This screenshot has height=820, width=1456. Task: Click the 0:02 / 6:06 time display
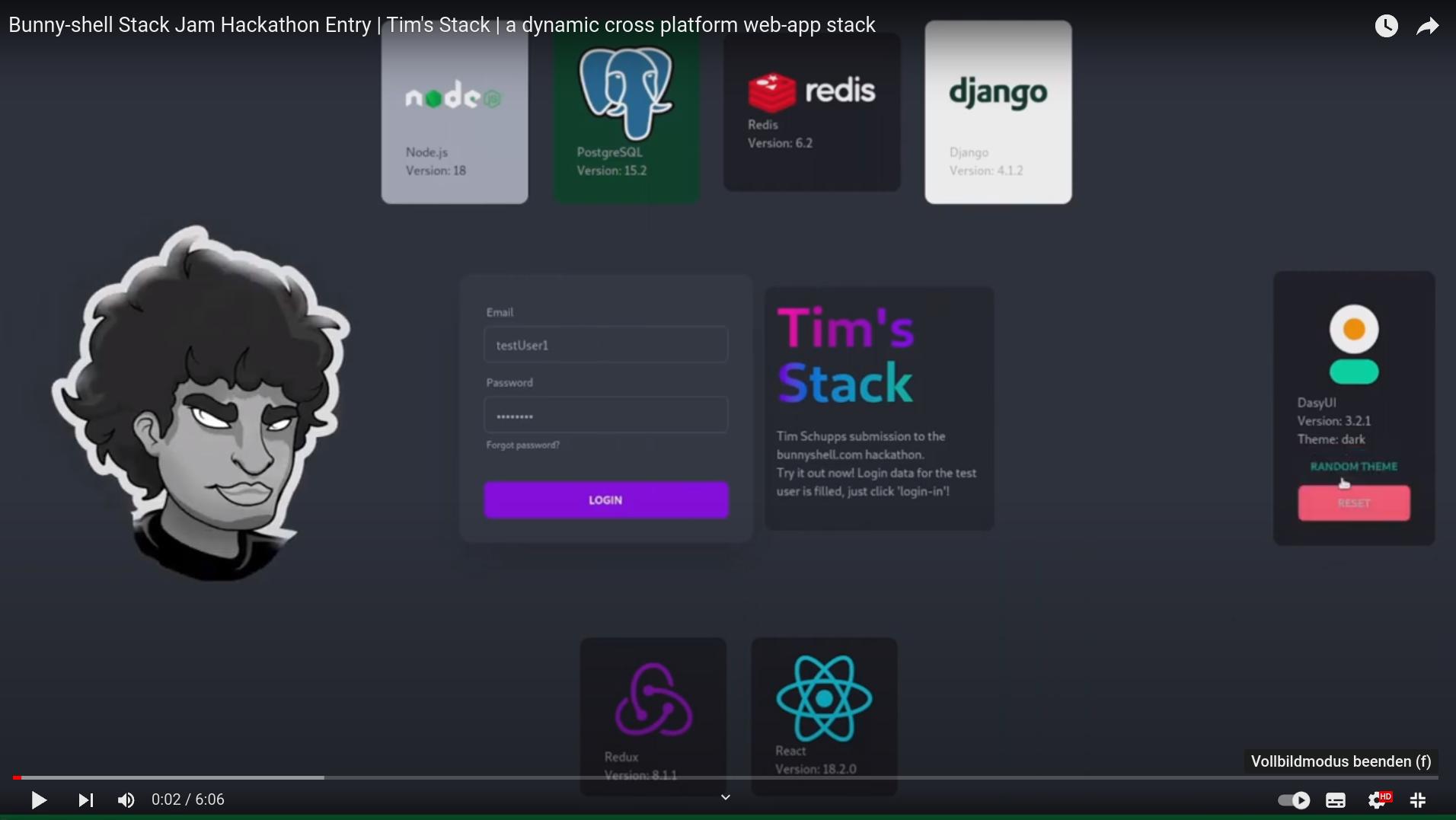(188, 800)
